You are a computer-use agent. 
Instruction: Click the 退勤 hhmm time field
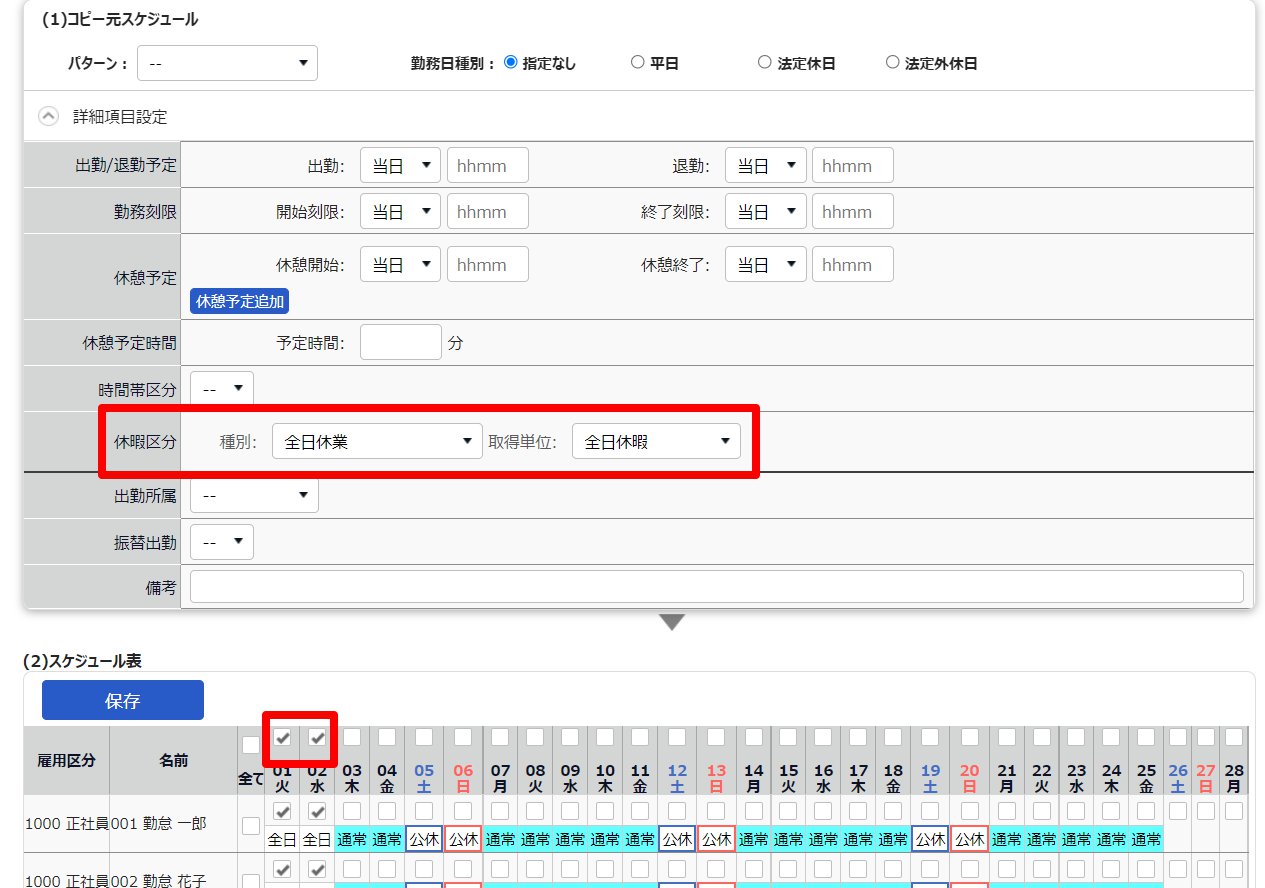[x=853, y=166]
